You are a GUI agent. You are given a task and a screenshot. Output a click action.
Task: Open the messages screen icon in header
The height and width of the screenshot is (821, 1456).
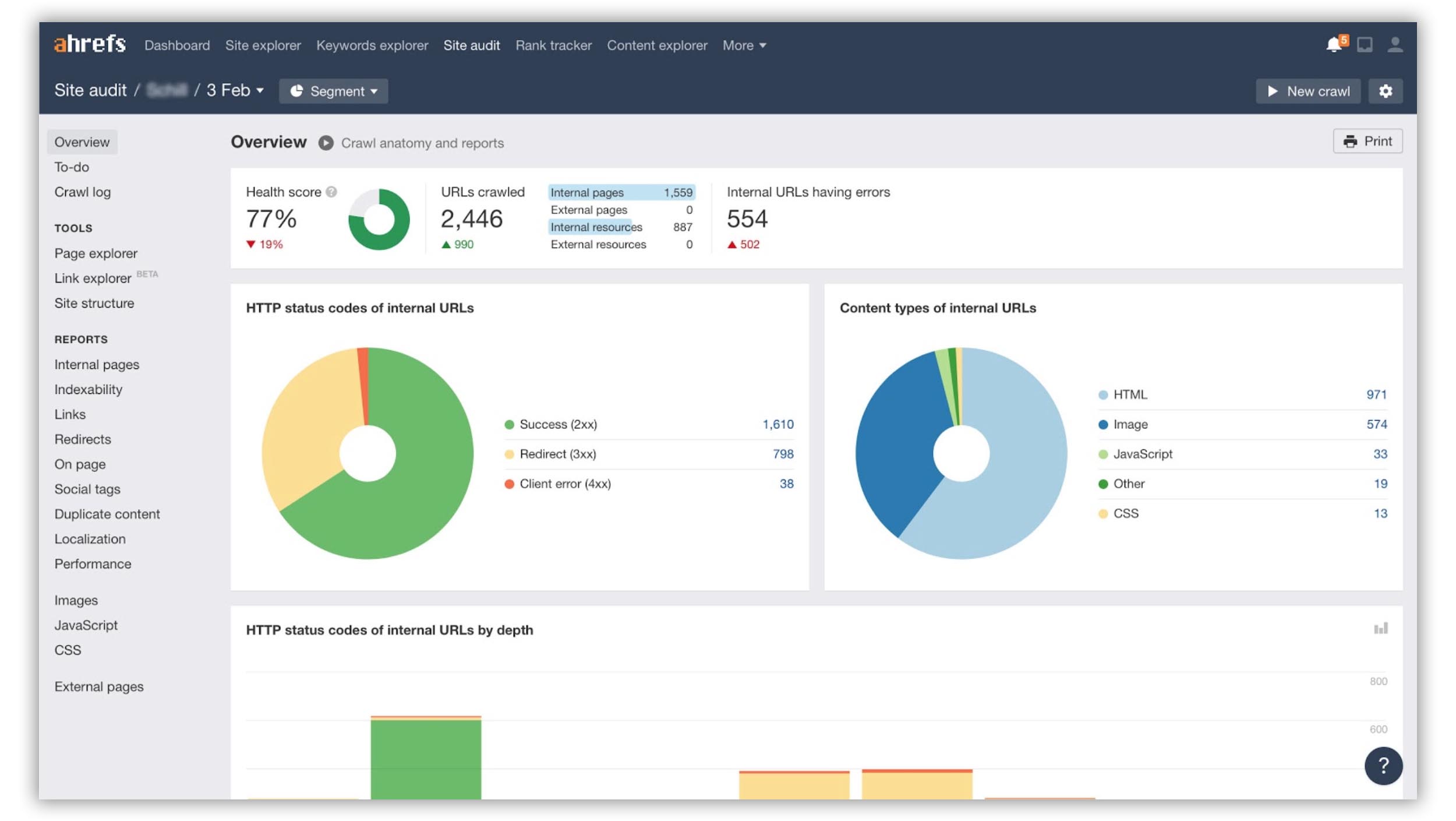click(1365, 45)
